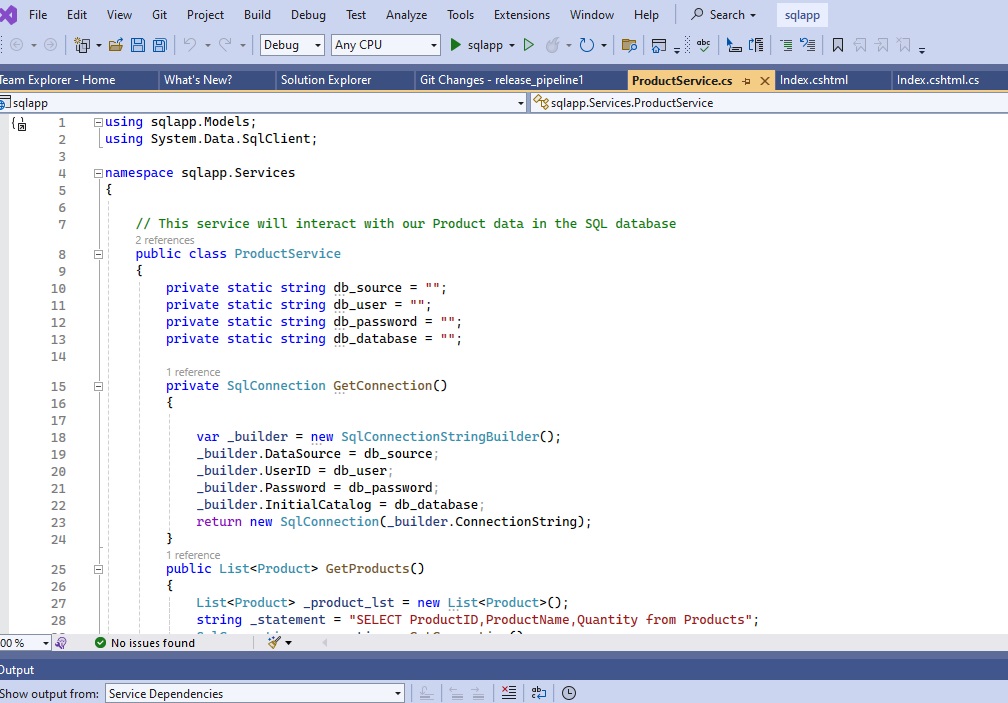Image resolution: width=1008 pixels, height=703 pixels.
Task: Save the current file with the floppy icon
Action: (138, 45)
